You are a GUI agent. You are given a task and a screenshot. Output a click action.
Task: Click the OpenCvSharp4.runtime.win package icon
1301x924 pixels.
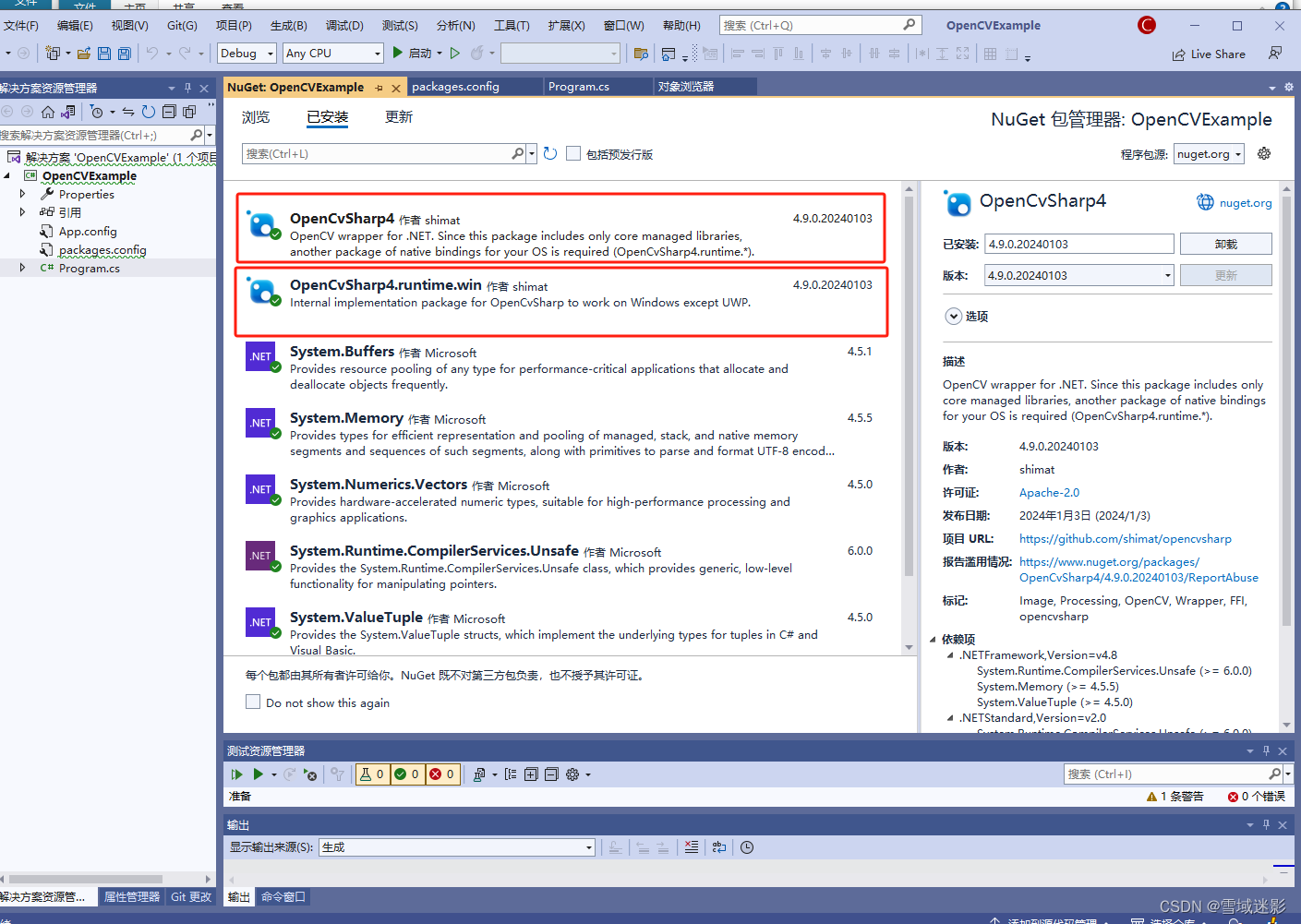click(x=263, y=292)
